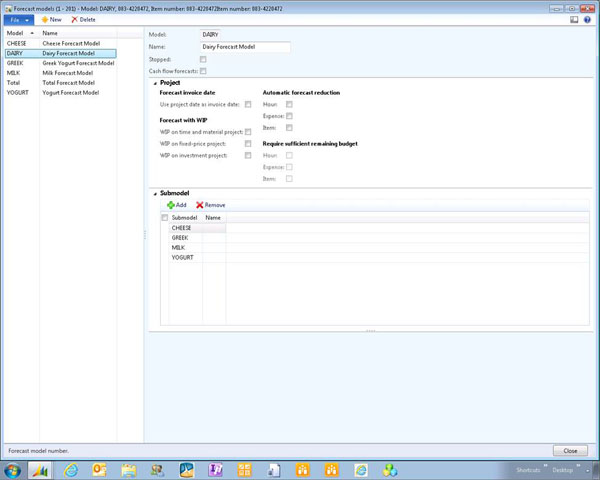This screenshot has height=480, width=600.
Task: Click the Name field with Dairy Forecast Model
Action: pos(245,47)
